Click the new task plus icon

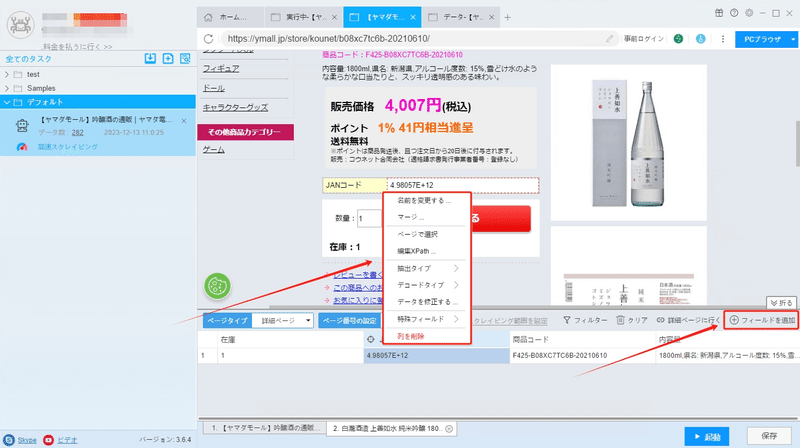point(168,59)
